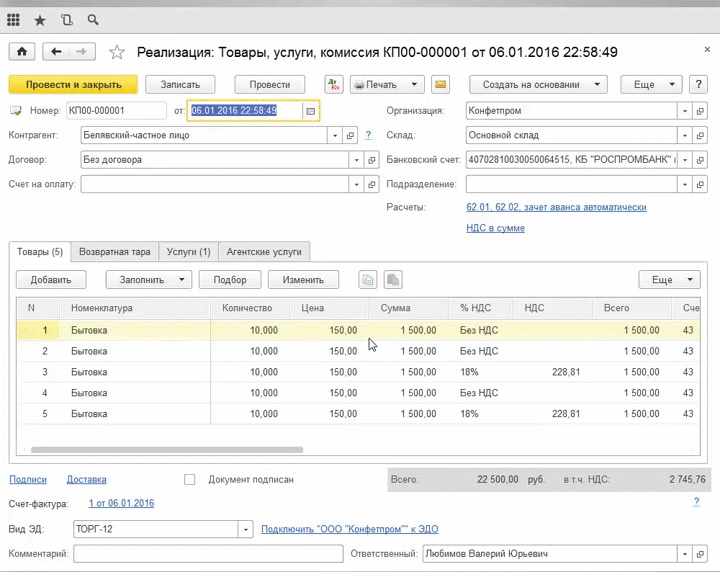This screenshot has width=720, height=572.
Task: Open the НДС в сумме link
Action: tap(495, 228)
